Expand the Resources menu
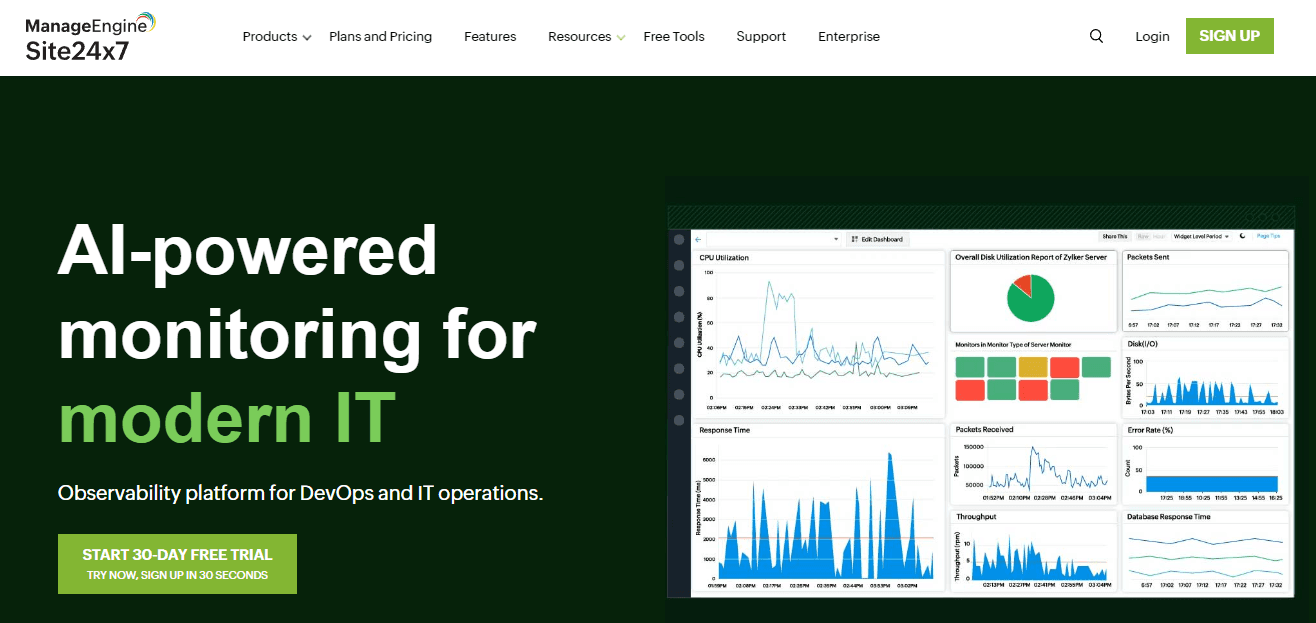Screen dimensions: 1316x623 587,36
